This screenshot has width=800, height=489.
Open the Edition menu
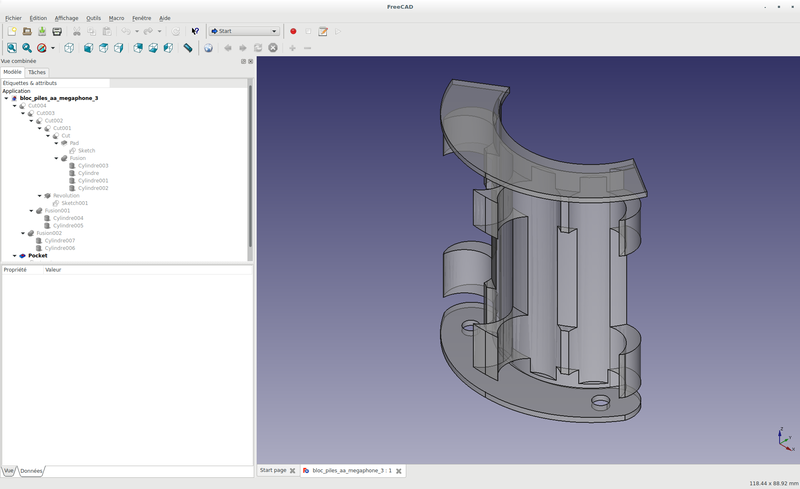tap(38, 18)
